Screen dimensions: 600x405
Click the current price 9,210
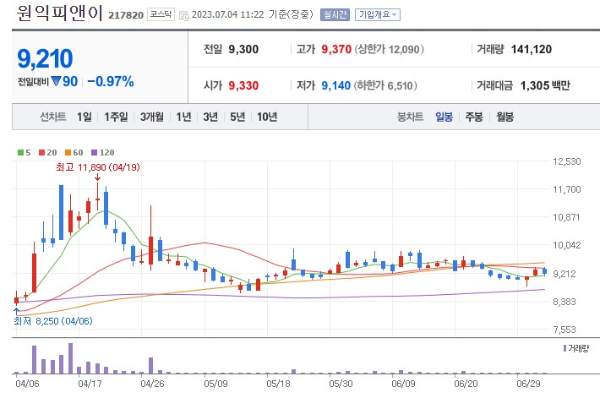click(45, 59)
